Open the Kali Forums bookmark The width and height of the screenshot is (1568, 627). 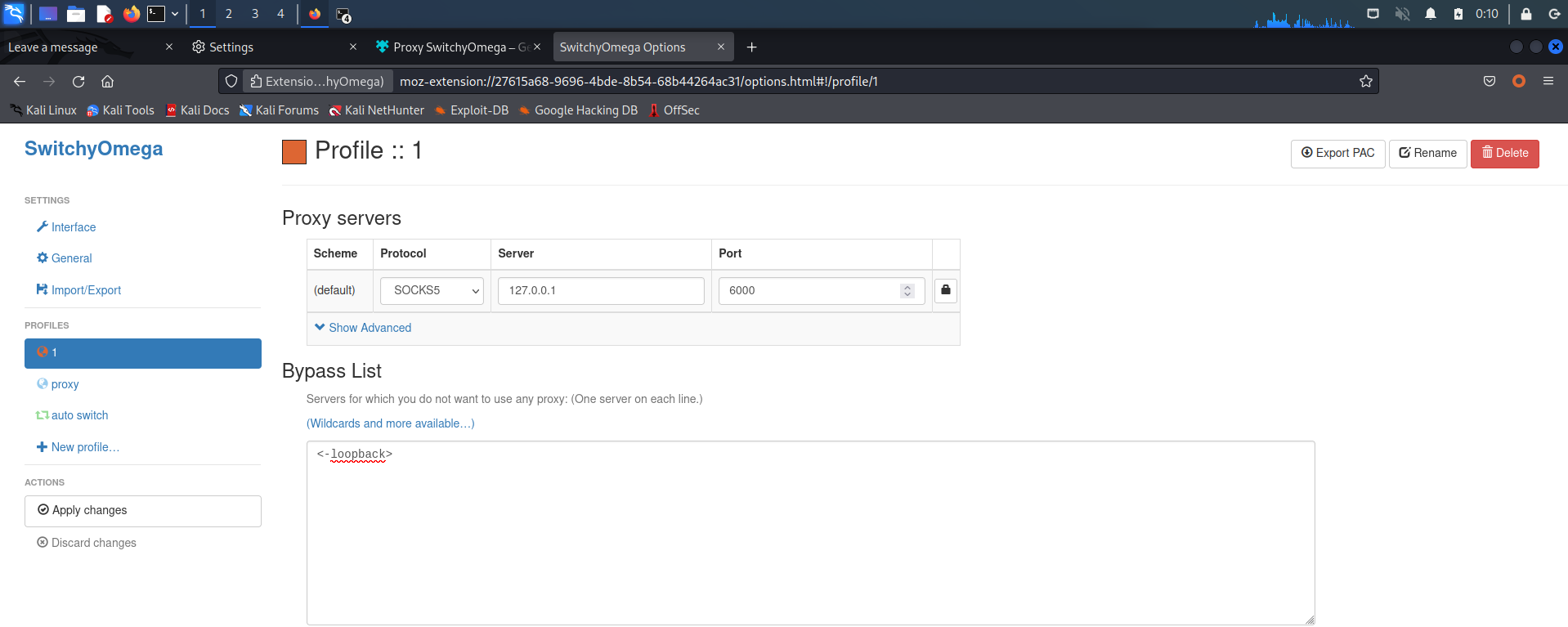279,110
